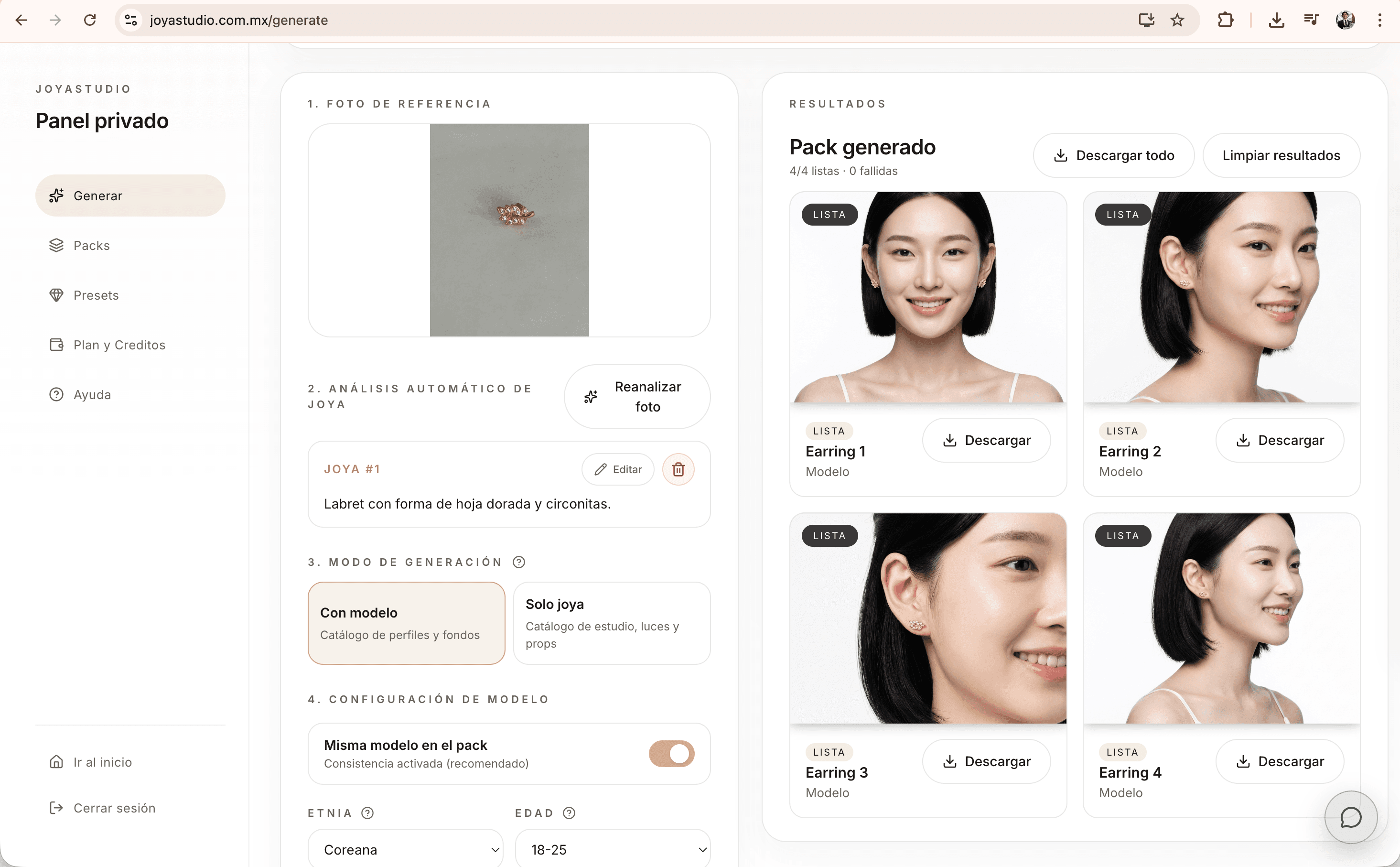Image resolution: width=1400 pixels, height=867 pixels.
Task: Open the Etnia dropdown showing Coreana
Action: [x=406, y=849]
